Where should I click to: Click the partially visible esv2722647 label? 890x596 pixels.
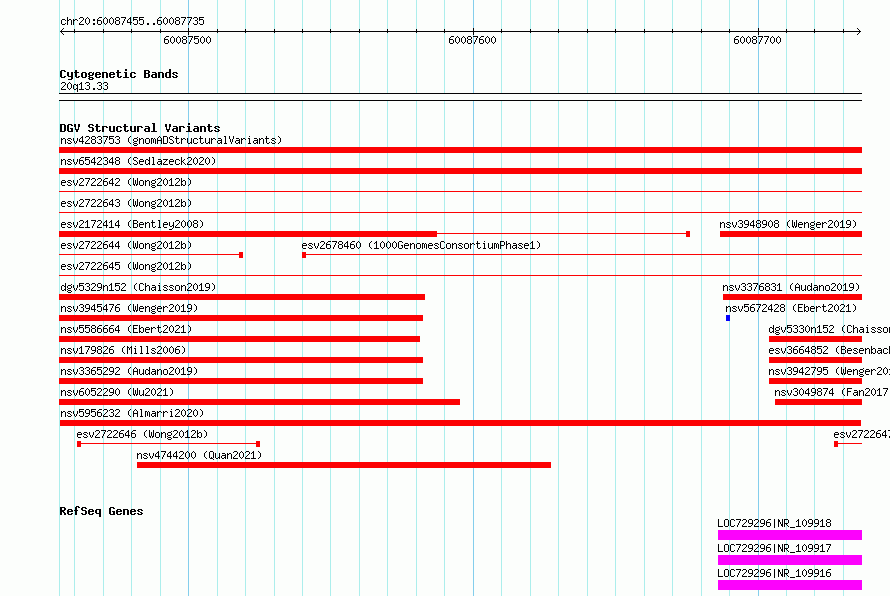click(x=861, y=434)
